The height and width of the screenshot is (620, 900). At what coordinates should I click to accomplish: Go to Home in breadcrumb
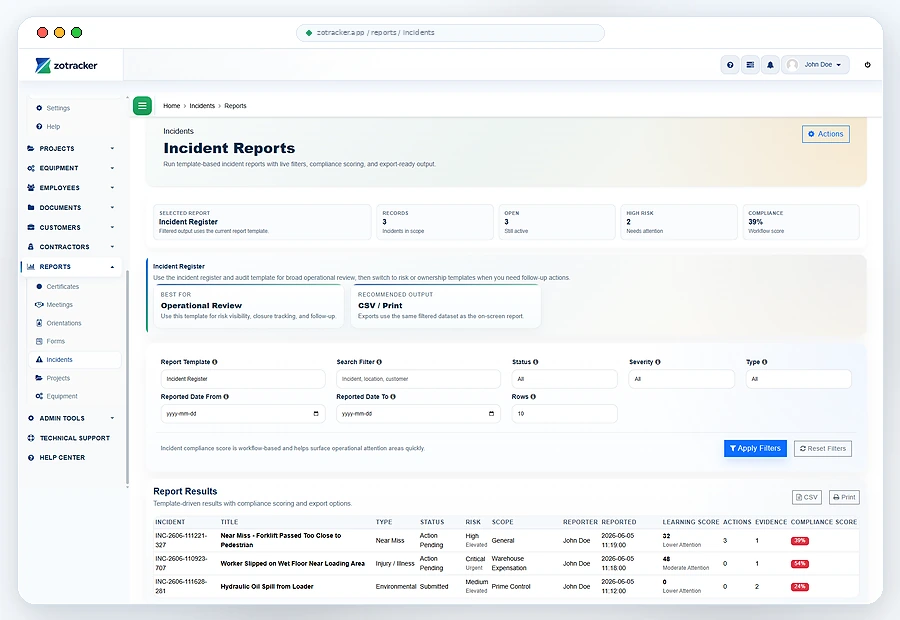click(172, 106)
